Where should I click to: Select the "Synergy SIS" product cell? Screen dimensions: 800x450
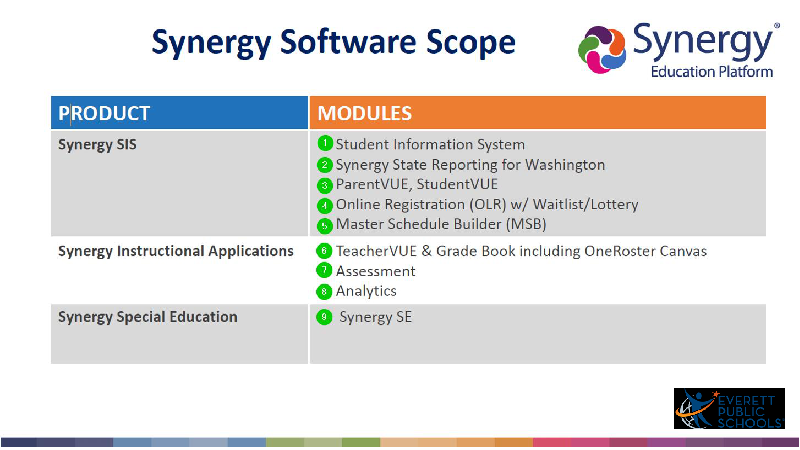pos(179,184)
